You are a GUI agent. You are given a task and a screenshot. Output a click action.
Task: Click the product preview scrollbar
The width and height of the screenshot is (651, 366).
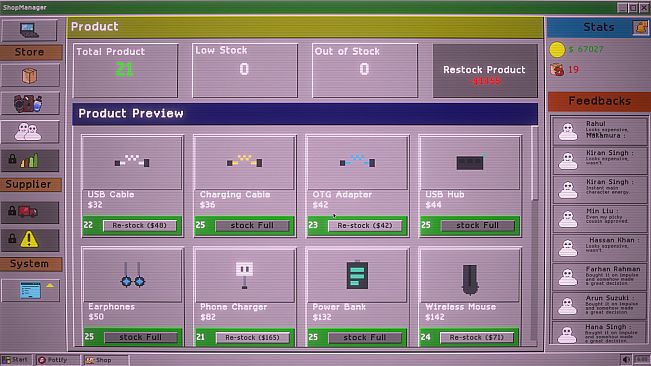click(535, 163)
